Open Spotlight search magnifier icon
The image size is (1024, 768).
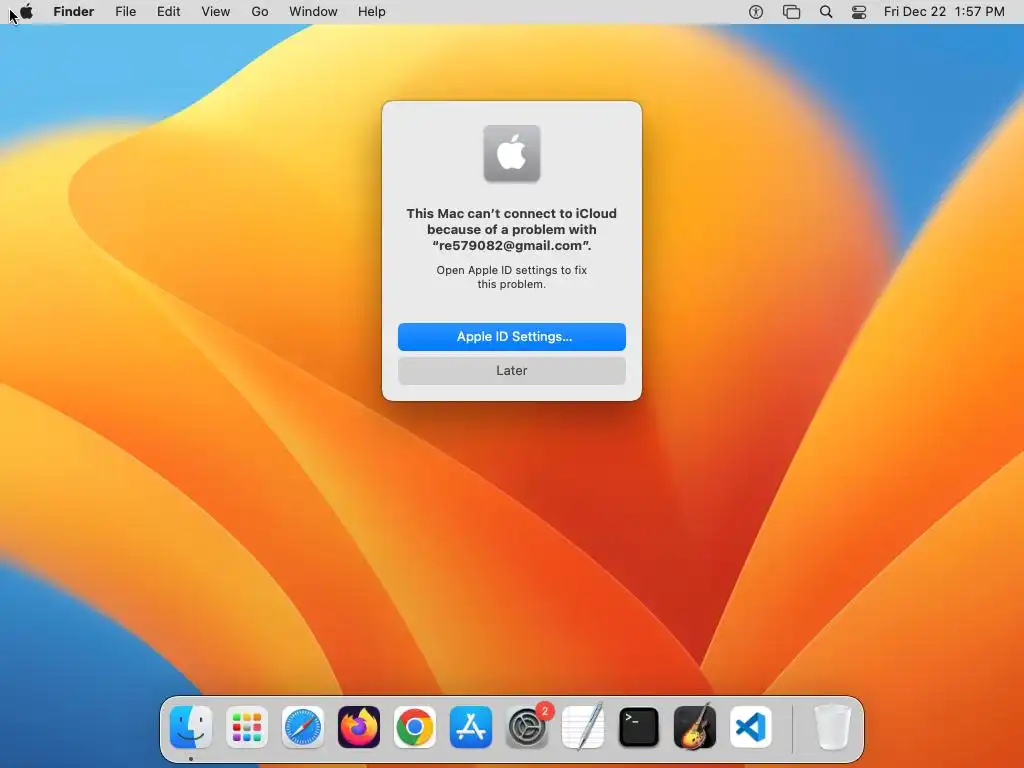click(x=826, y=12)
